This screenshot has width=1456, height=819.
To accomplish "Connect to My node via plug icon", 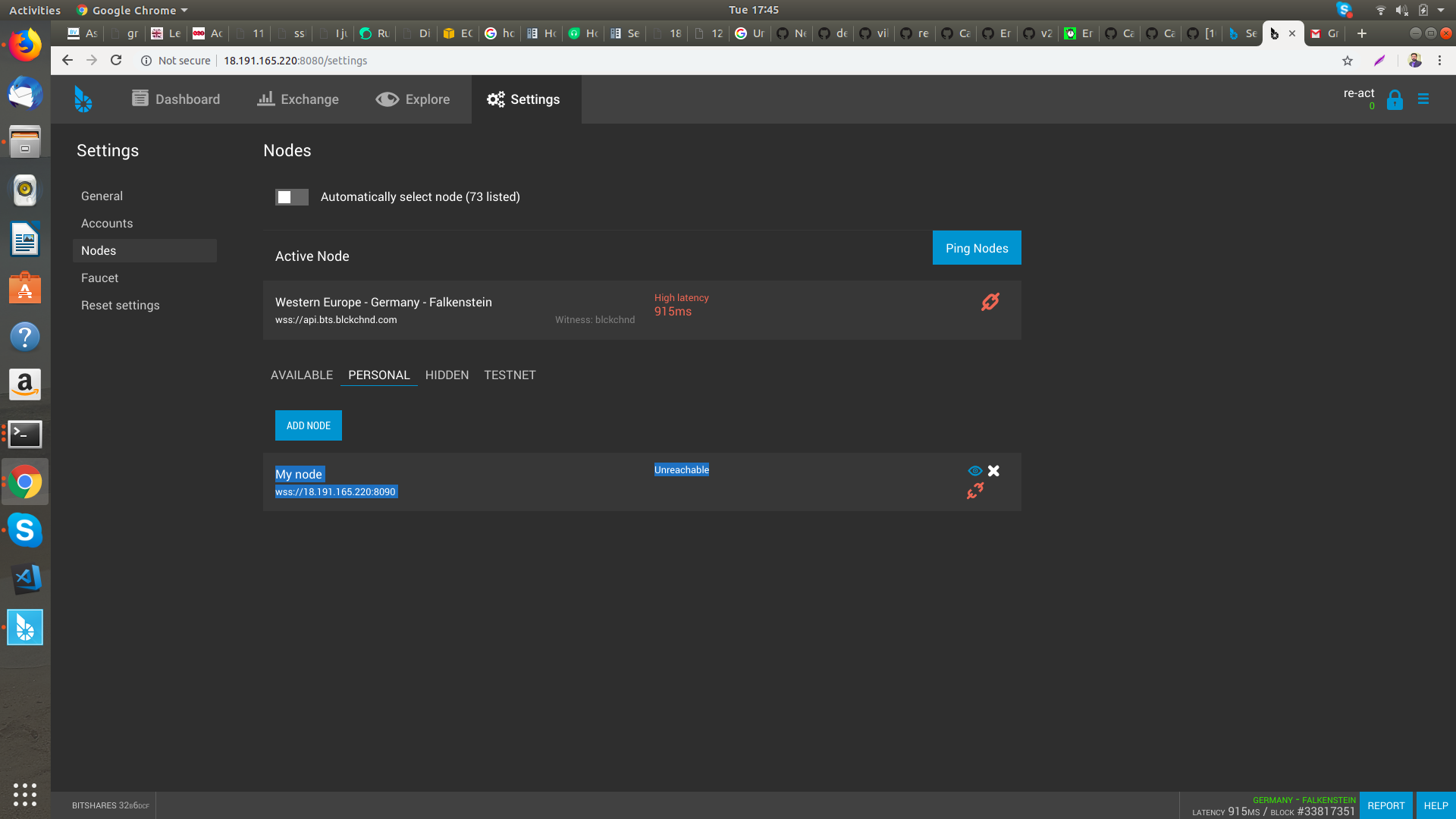I will (975, 491).
